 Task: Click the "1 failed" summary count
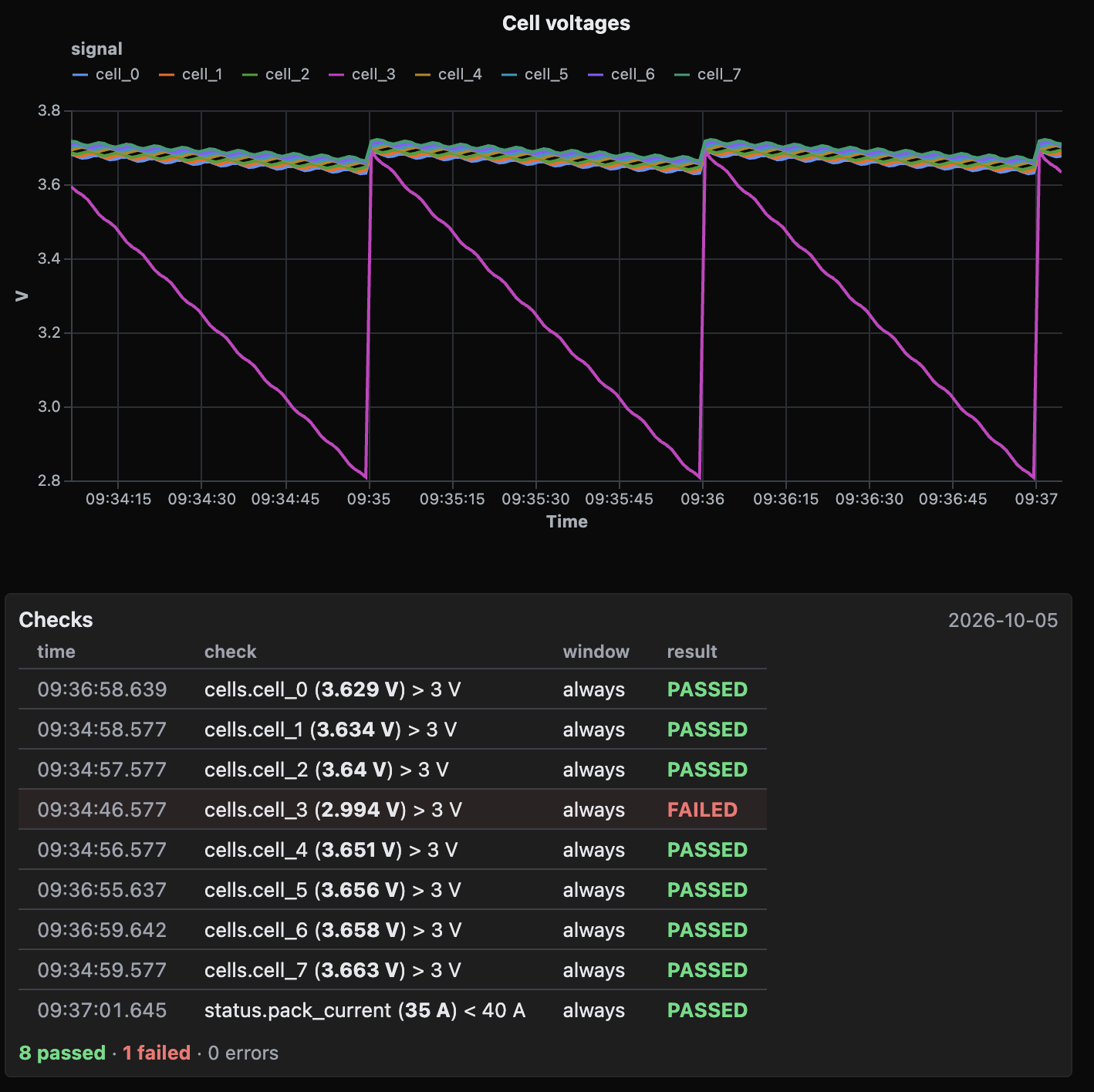[157, 1053]
